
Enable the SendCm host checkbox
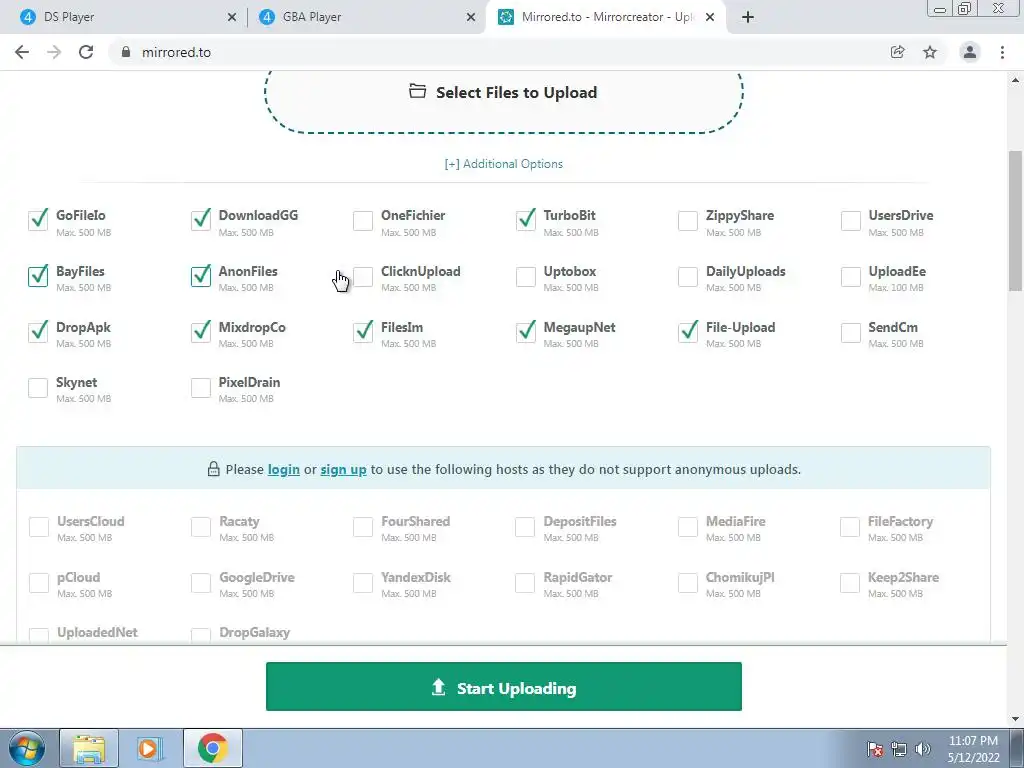850,332
